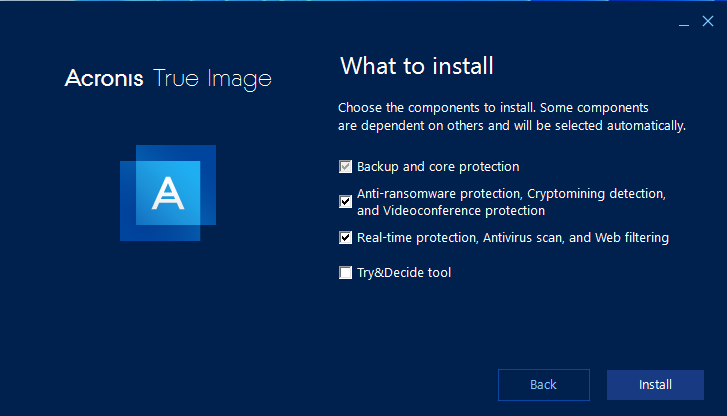Uncheck the Anti-ransomware protection checkbox
The image size is (727, 416).
346,201
